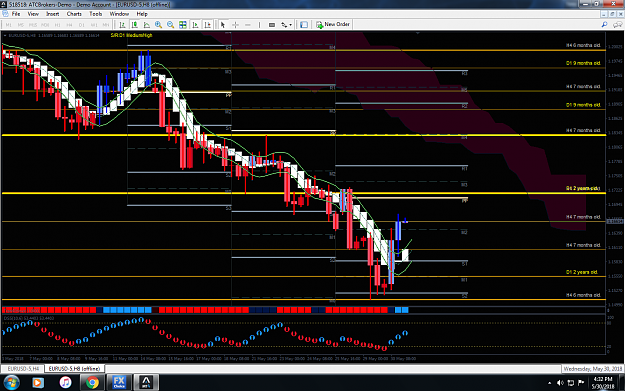Click the current price label on scale

[615, 221]
